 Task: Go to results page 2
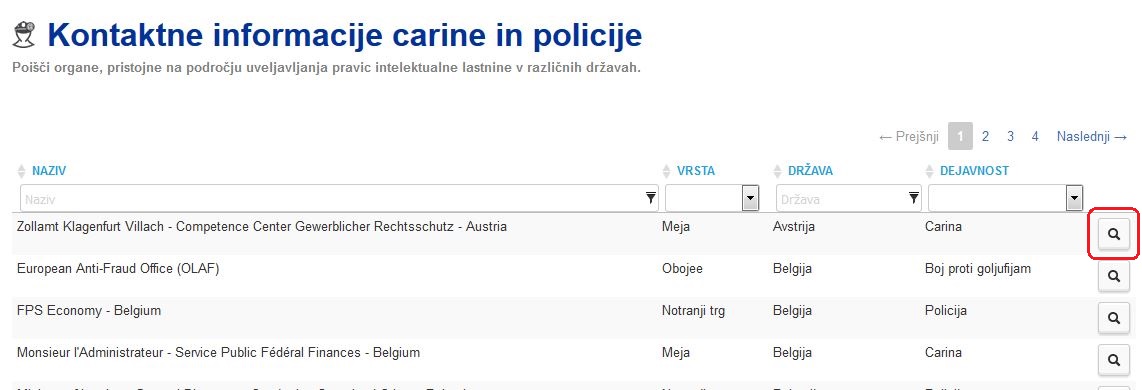point(985,136)
